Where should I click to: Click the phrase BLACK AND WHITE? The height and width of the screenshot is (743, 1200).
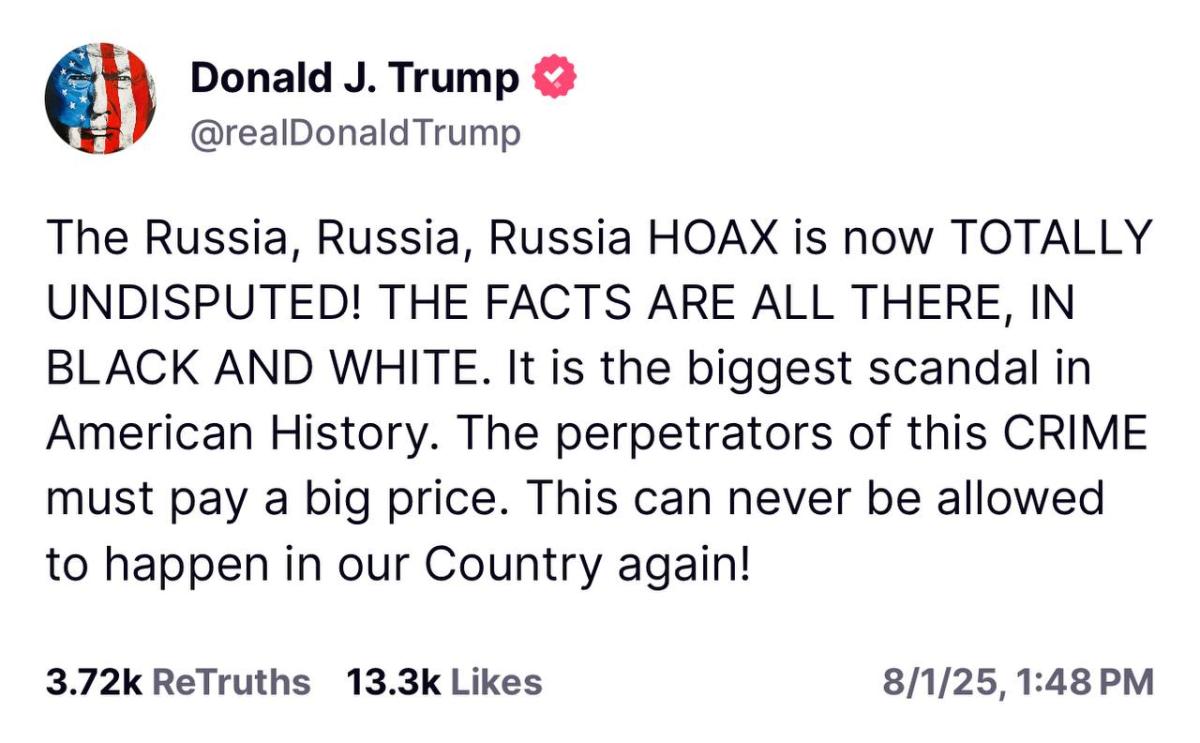(x=271, y=369)
